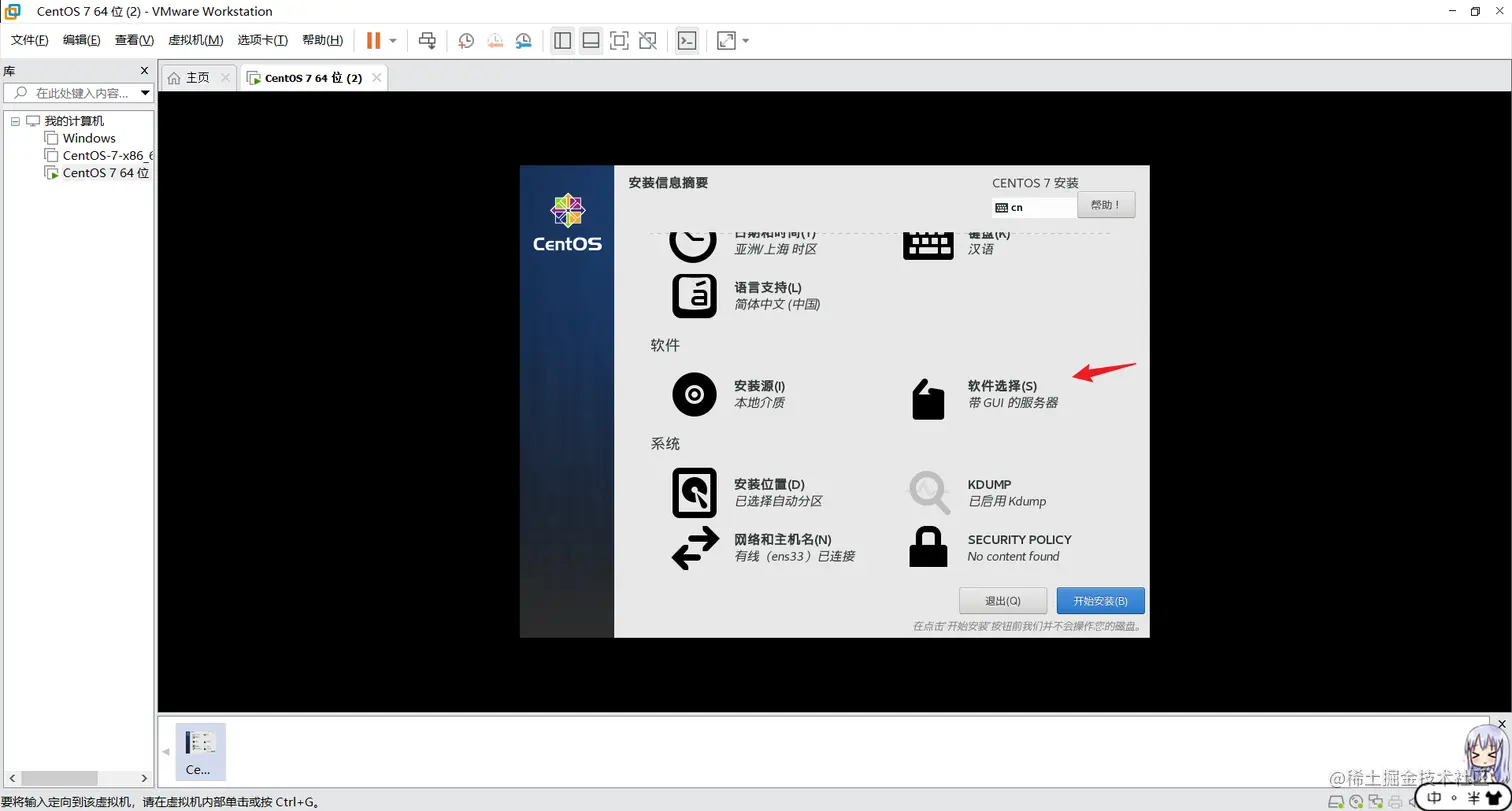Open the SECURITY POLICY padlock icon

(x=928, y=548)
